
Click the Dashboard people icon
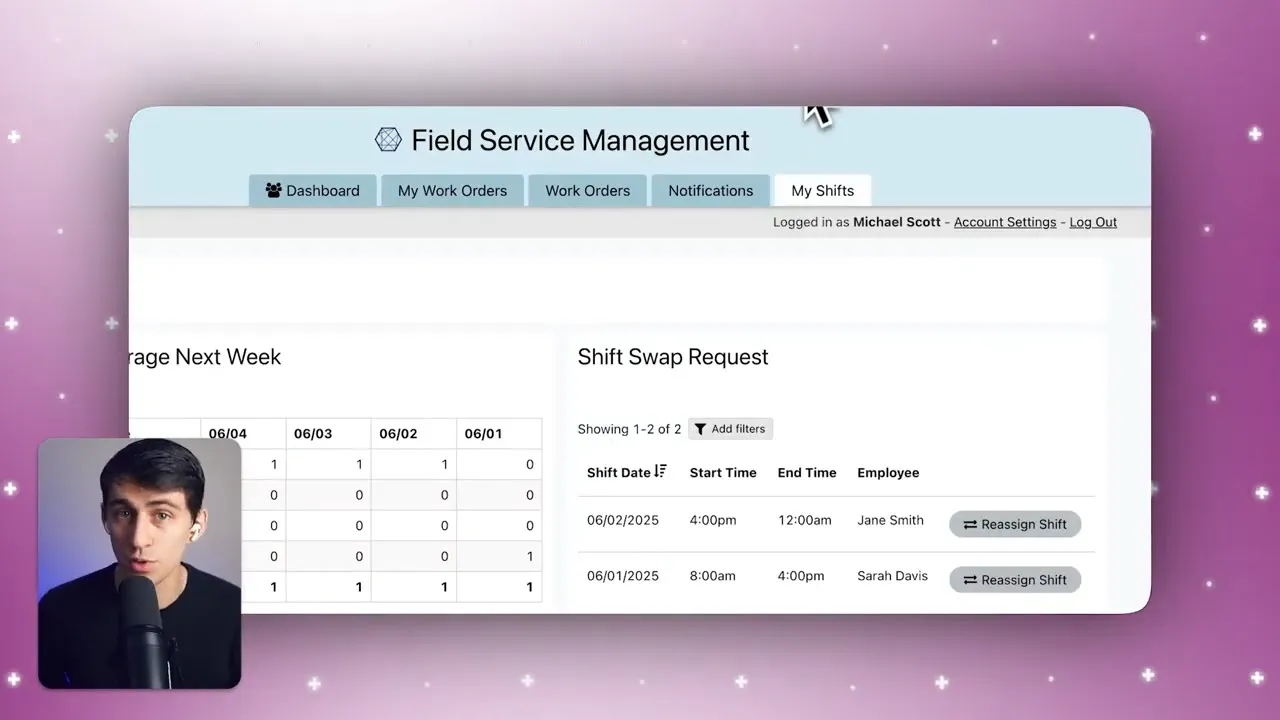[x=273, y=190]
